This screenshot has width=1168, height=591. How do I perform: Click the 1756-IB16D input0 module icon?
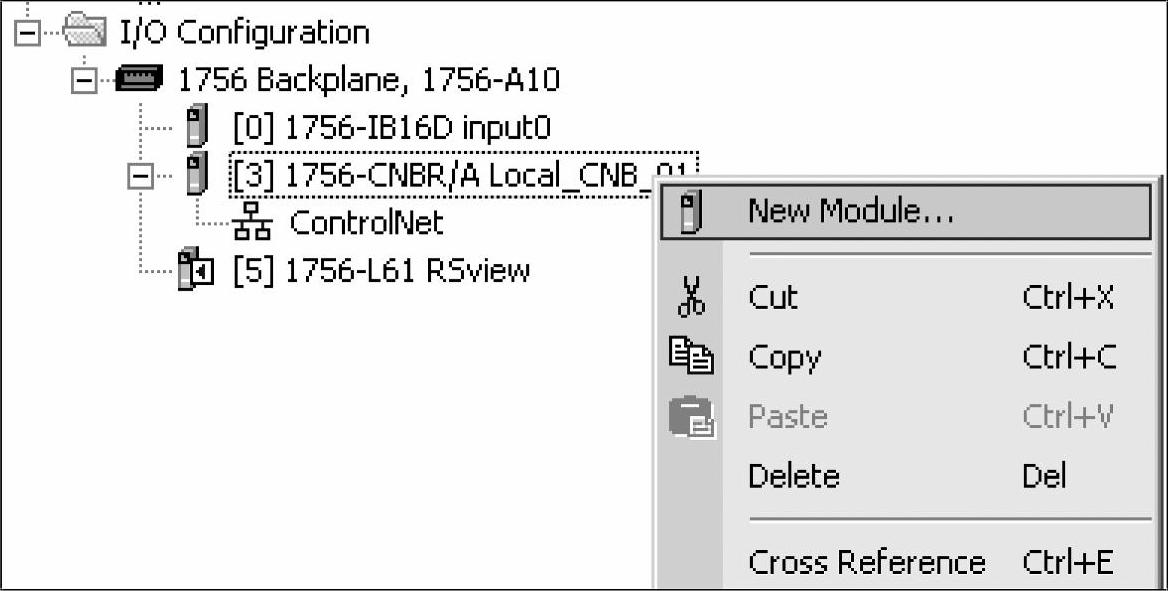(195, 127)
